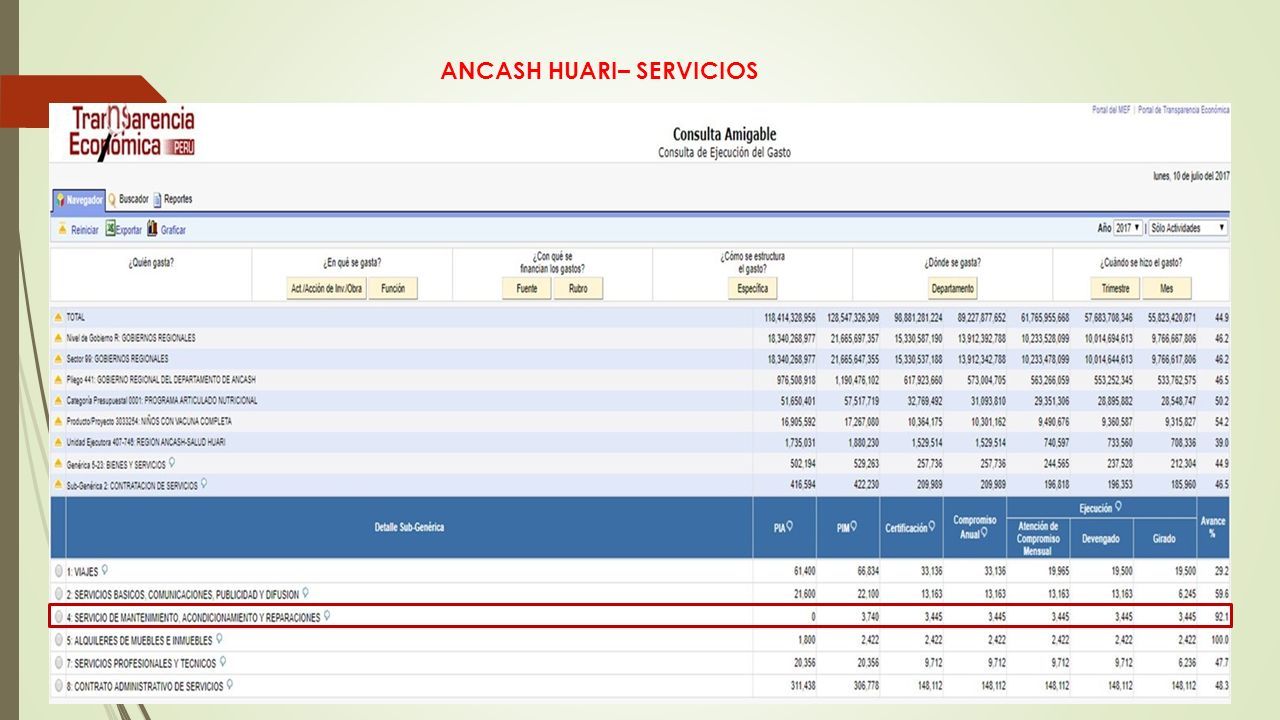The width and height of the screenshot is (1280, 720).
Task: Click the Trimestre button
Action: (x=1115, y=288)
